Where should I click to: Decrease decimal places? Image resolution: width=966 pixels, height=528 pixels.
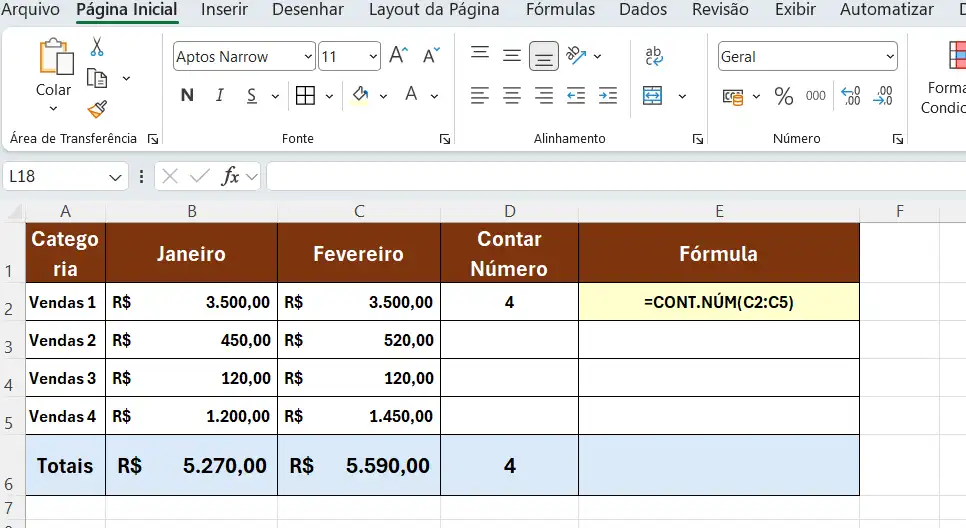(883, 96)
